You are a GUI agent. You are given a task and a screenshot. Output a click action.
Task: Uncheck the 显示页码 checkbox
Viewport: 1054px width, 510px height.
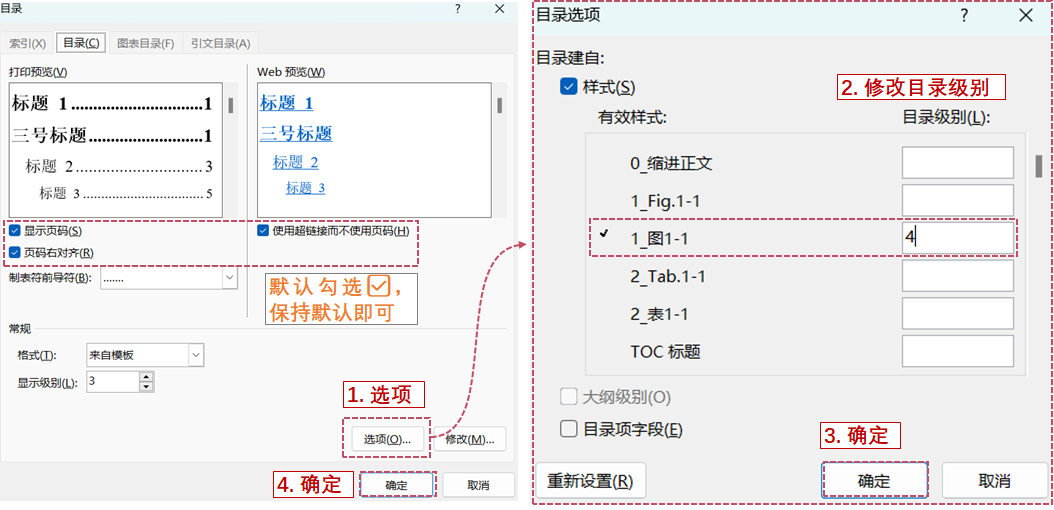click(15, 231)
